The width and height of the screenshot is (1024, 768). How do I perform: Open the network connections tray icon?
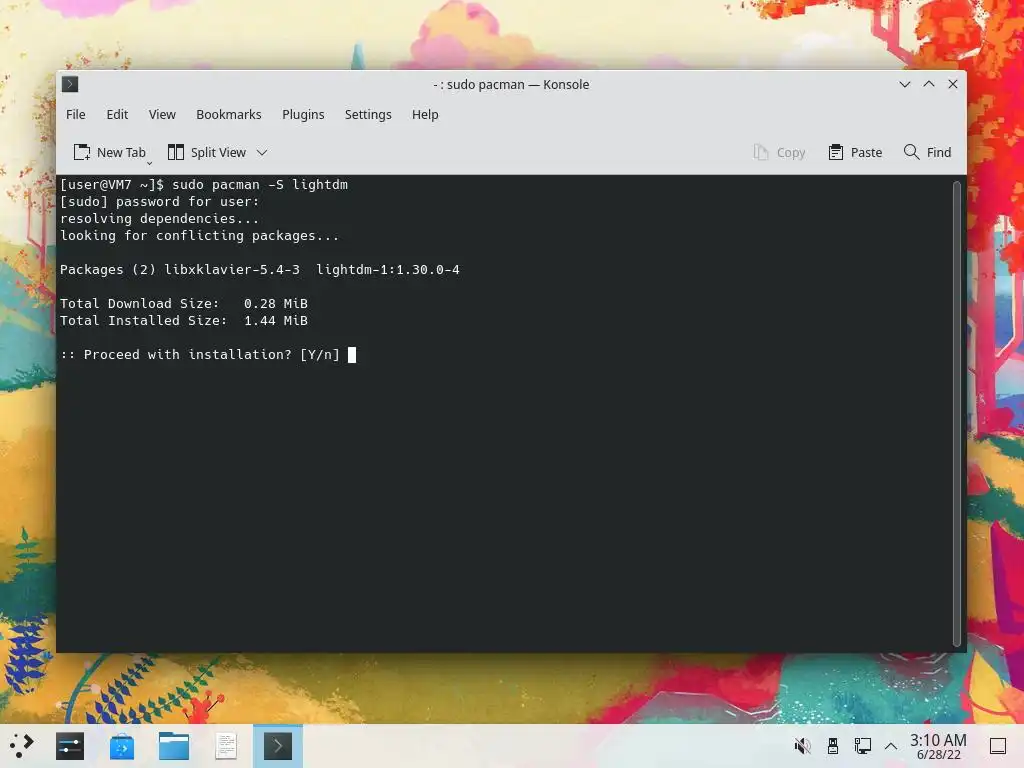[x=863, y=746]
